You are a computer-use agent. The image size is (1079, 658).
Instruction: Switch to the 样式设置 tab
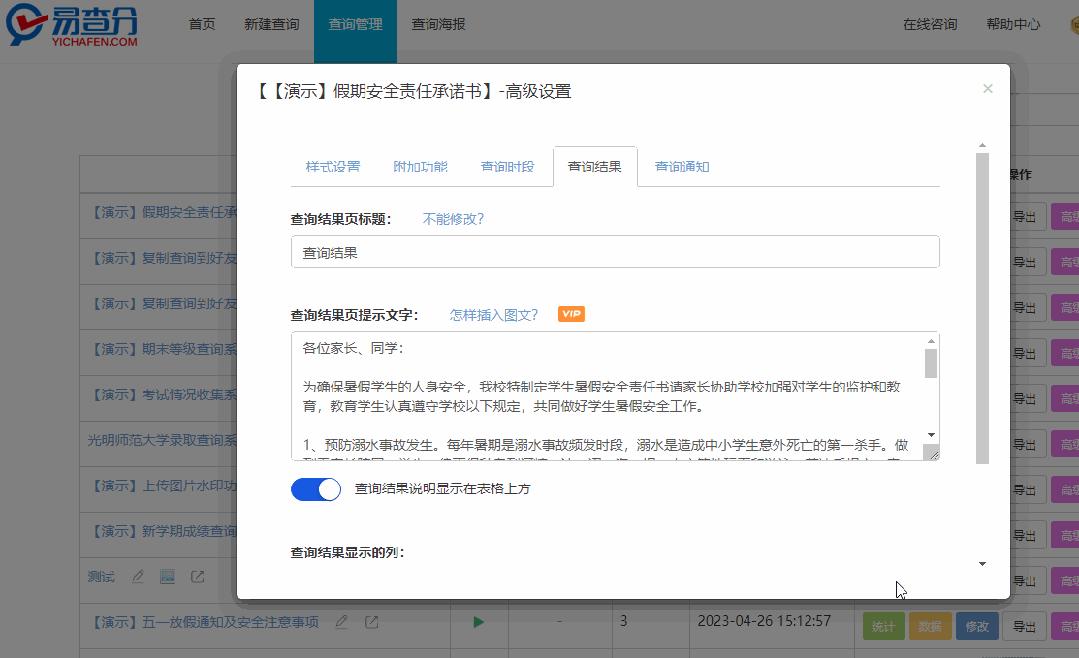pyautogui.click(x=332, y=166)
